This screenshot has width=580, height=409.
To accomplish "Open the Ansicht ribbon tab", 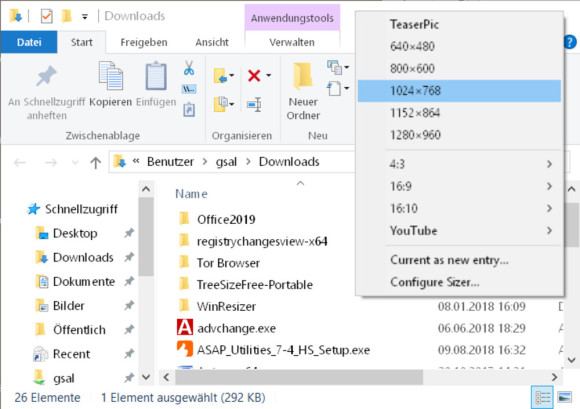I will point(212,43).
